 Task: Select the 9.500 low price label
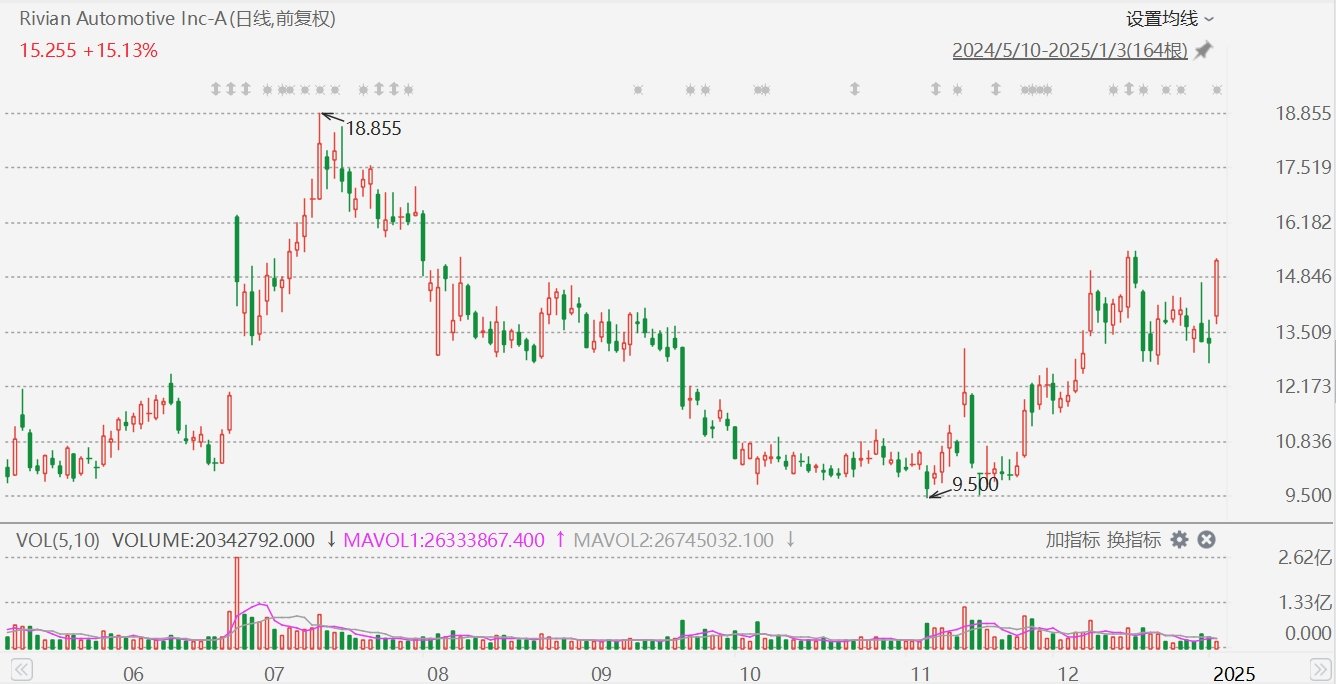click(974, 485)
